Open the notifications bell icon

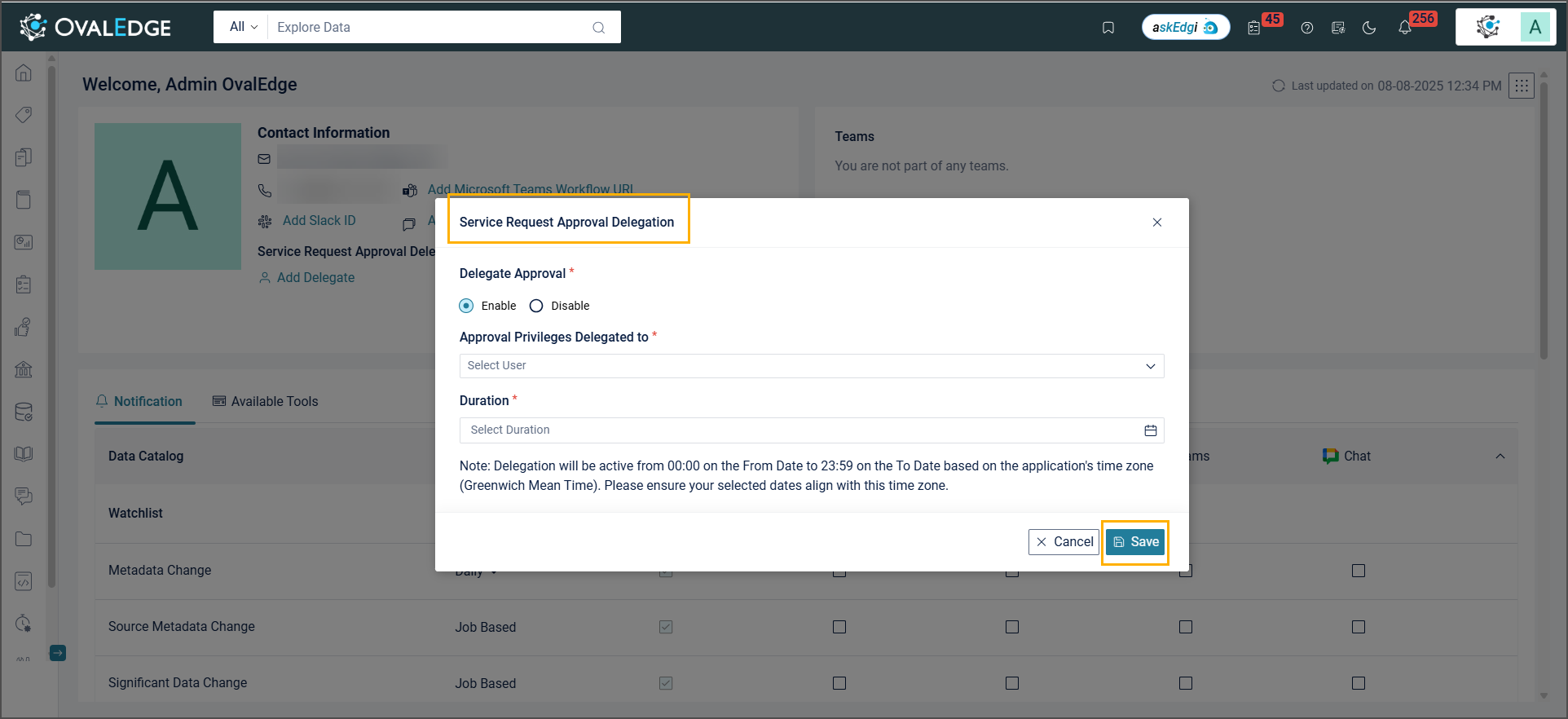point(1404,28)
